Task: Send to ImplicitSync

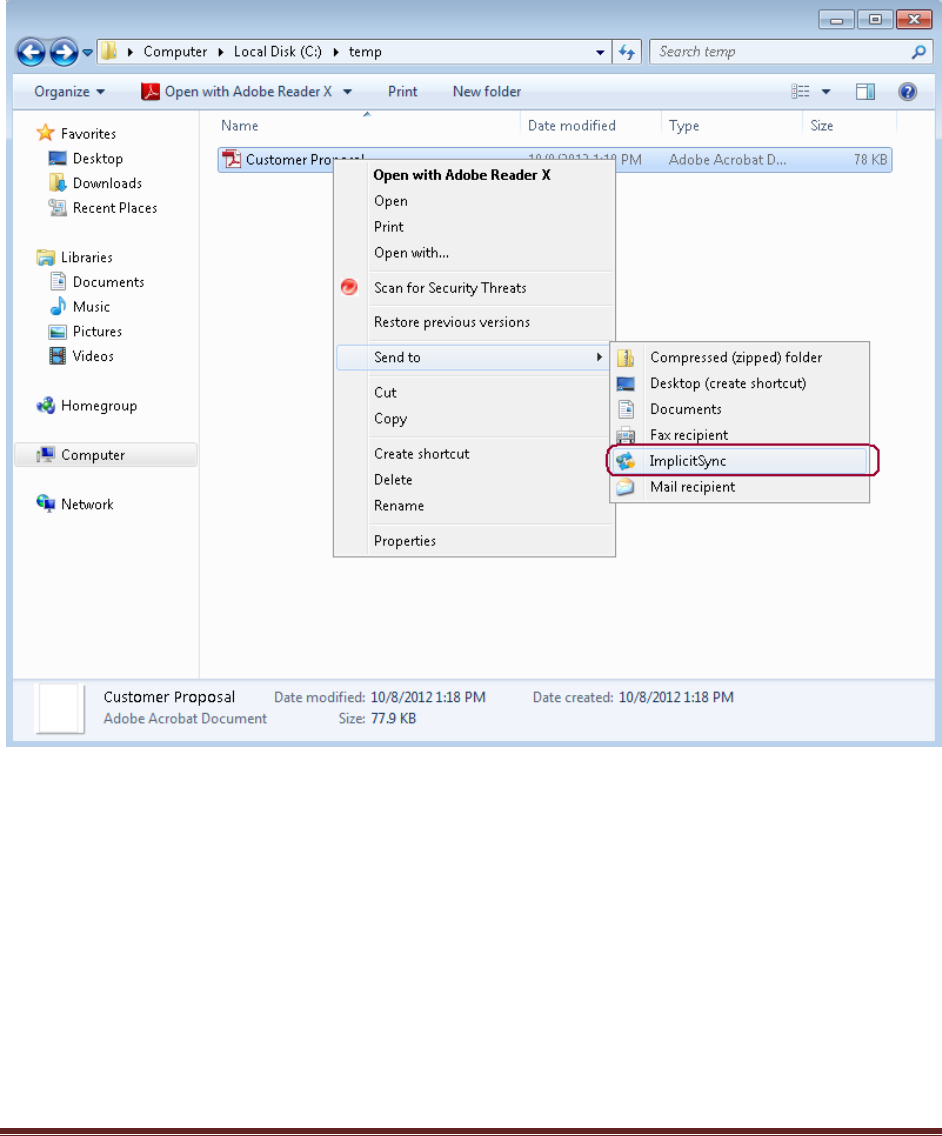Action: 739,461
